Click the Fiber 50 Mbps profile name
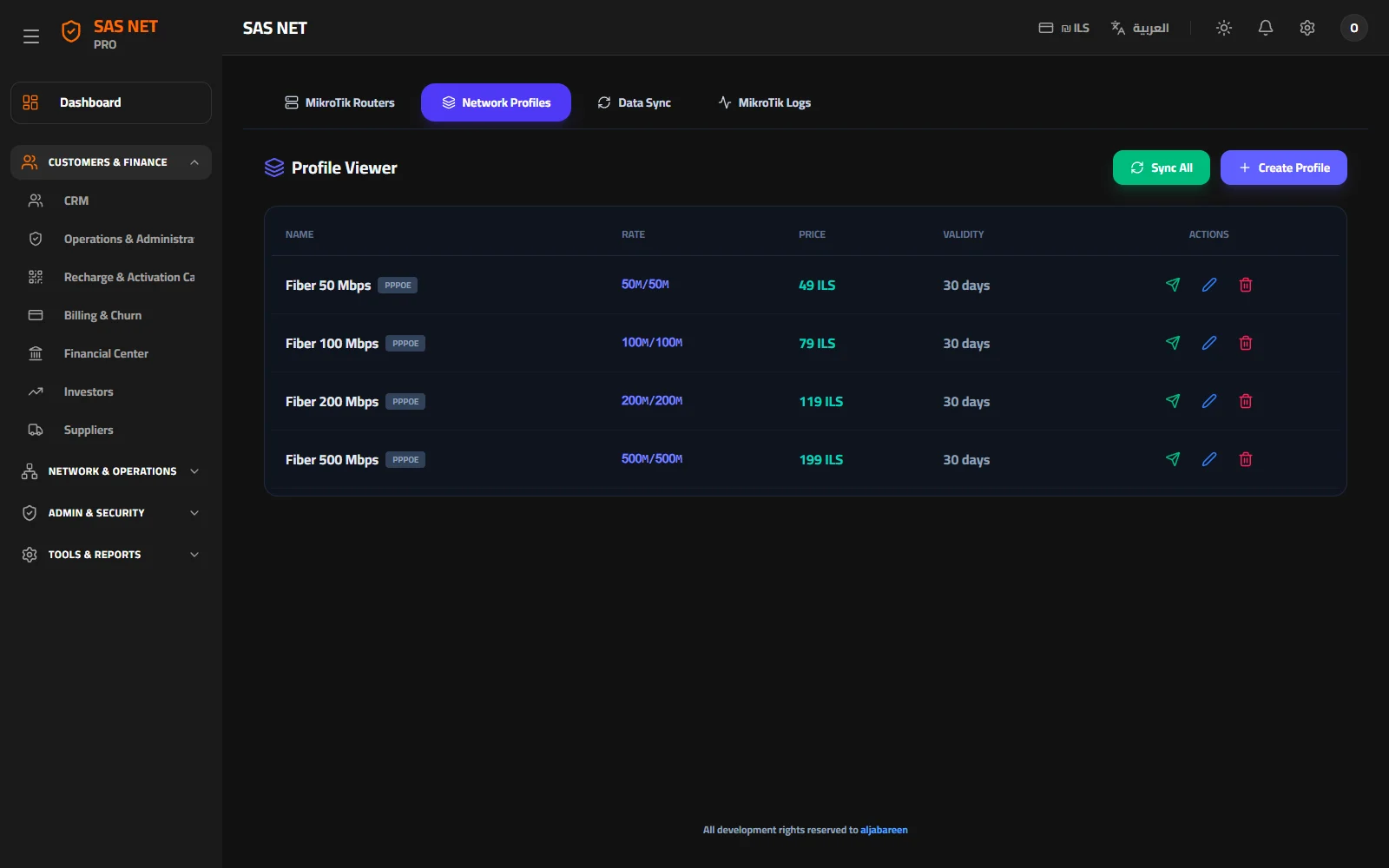Screen dimensions: 1389x868 coord(328,286)
